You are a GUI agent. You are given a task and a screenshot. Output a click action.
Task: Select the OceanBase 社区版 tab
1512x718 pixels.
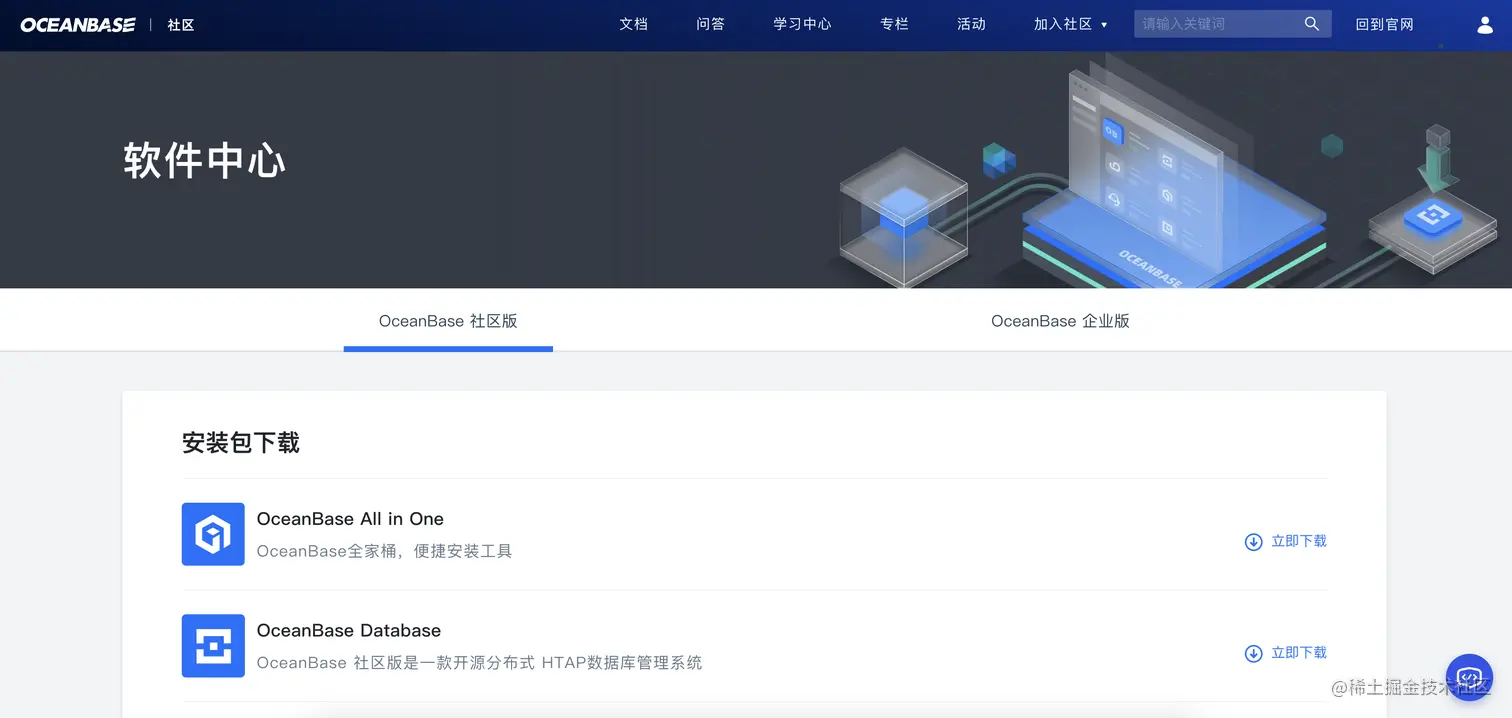coord(448,321)
